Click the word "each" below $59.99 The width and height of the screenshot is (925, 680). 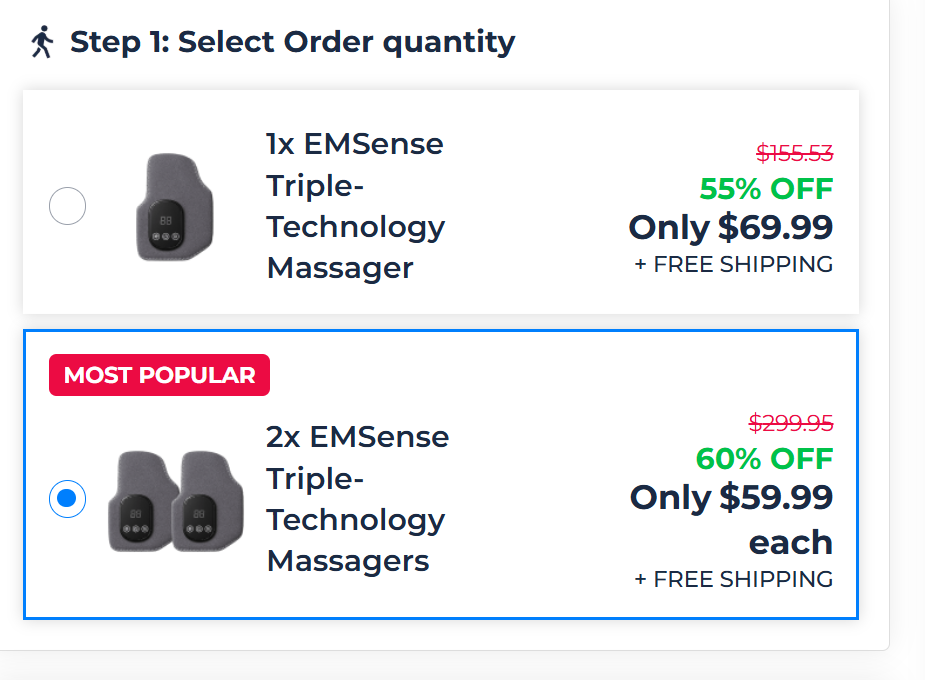[x=790, y=542]
